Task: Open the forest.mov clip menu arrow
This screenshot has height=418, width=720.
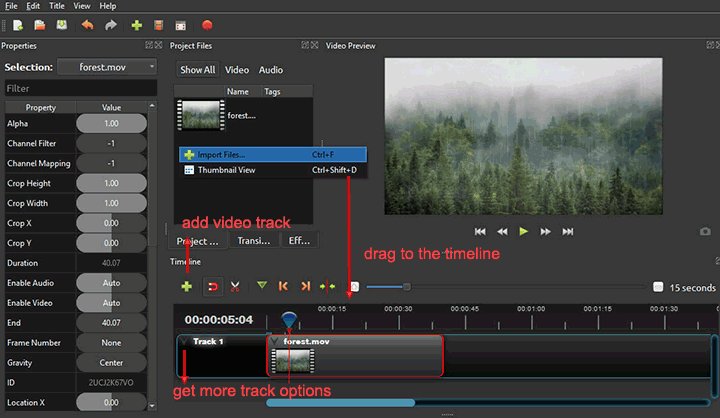Action: tap(275, 342)
